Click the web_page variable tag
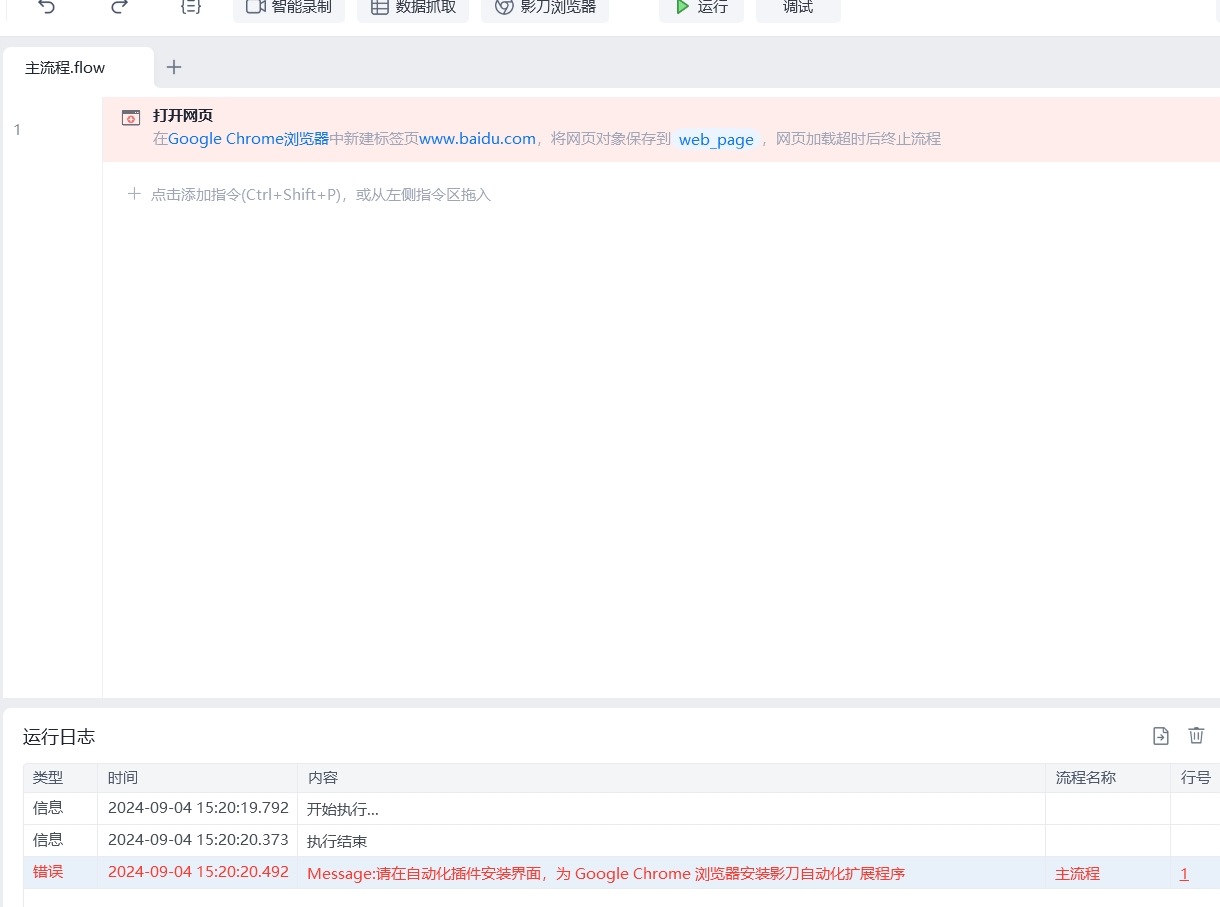The image size is (1220, 907). tap(716, 139)
